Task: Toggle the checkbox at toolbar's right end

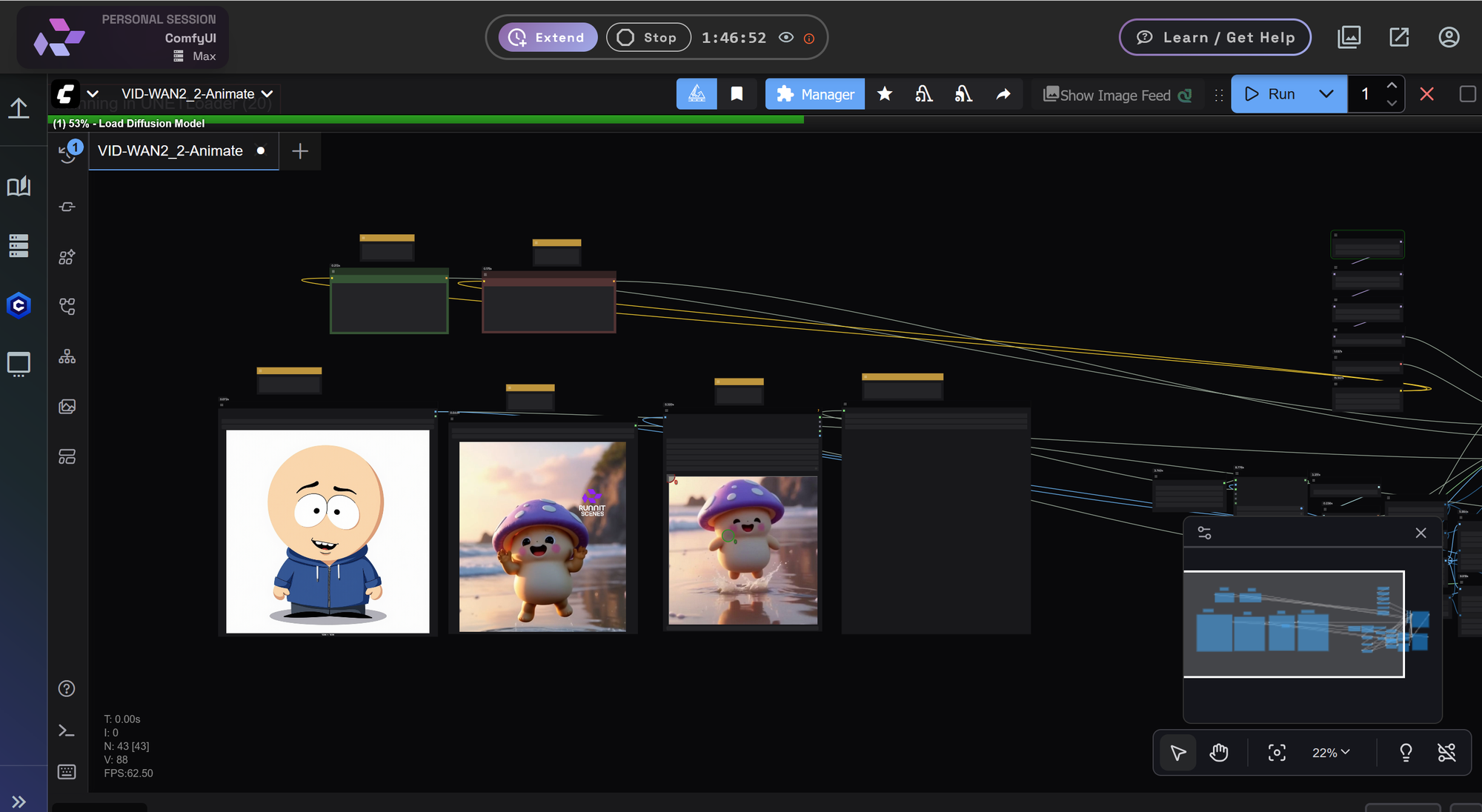Action: tap(1467, 94)
